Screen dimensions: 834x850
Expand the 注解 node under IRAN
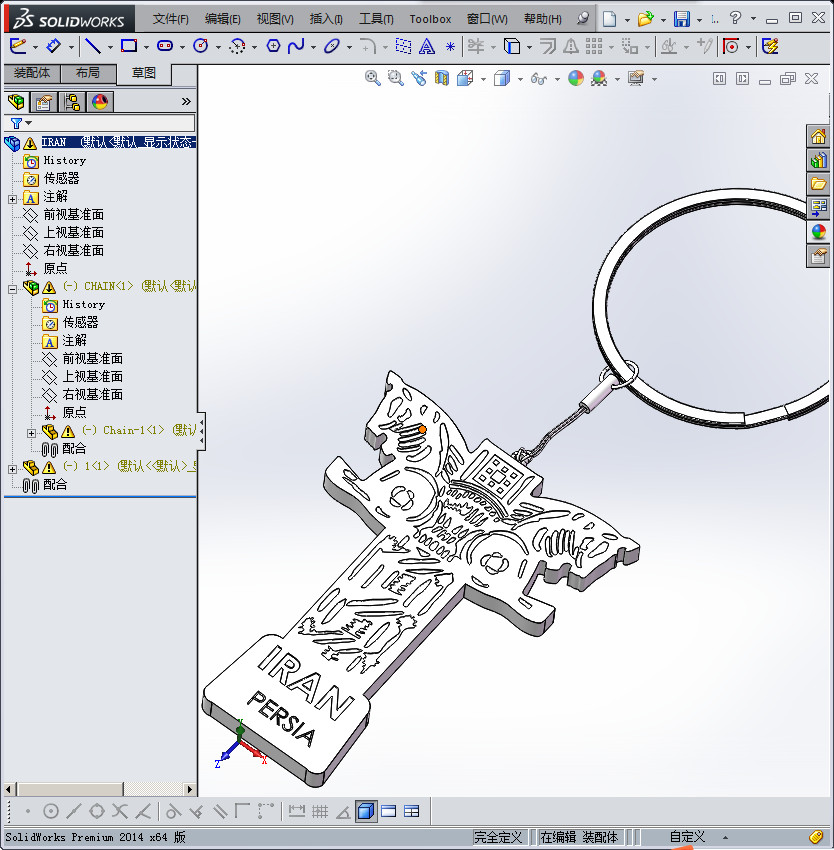12,199
